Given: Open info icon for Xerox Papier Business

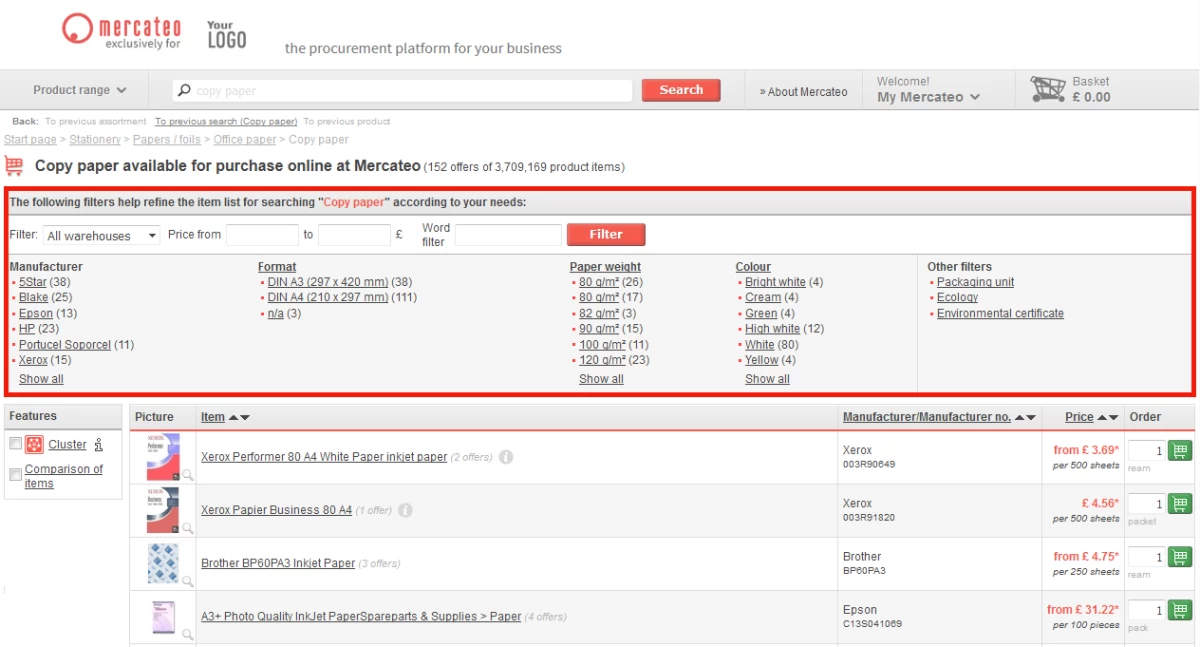Looking at the screenshot, I should [405, 510].
